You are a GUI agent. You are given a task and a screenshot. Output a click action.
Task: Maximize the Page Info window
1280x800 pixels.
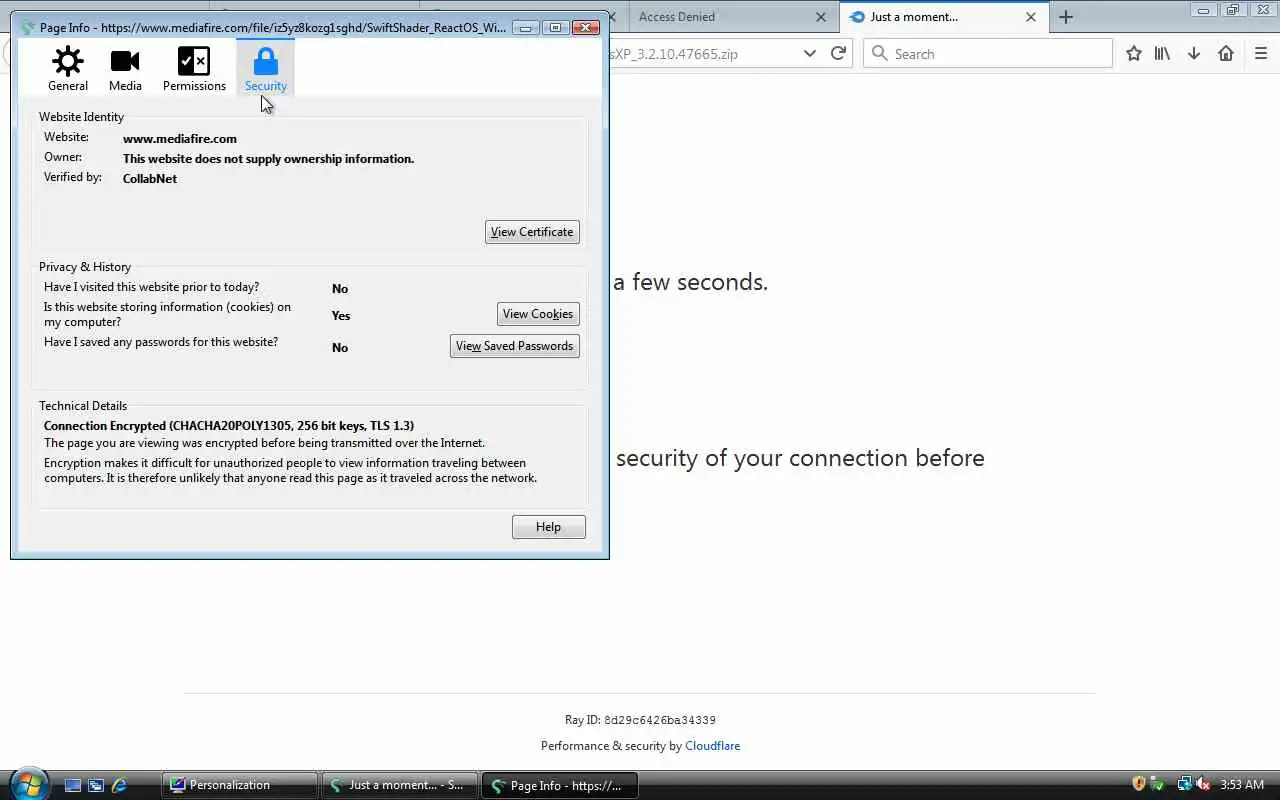tap(555, 28)
